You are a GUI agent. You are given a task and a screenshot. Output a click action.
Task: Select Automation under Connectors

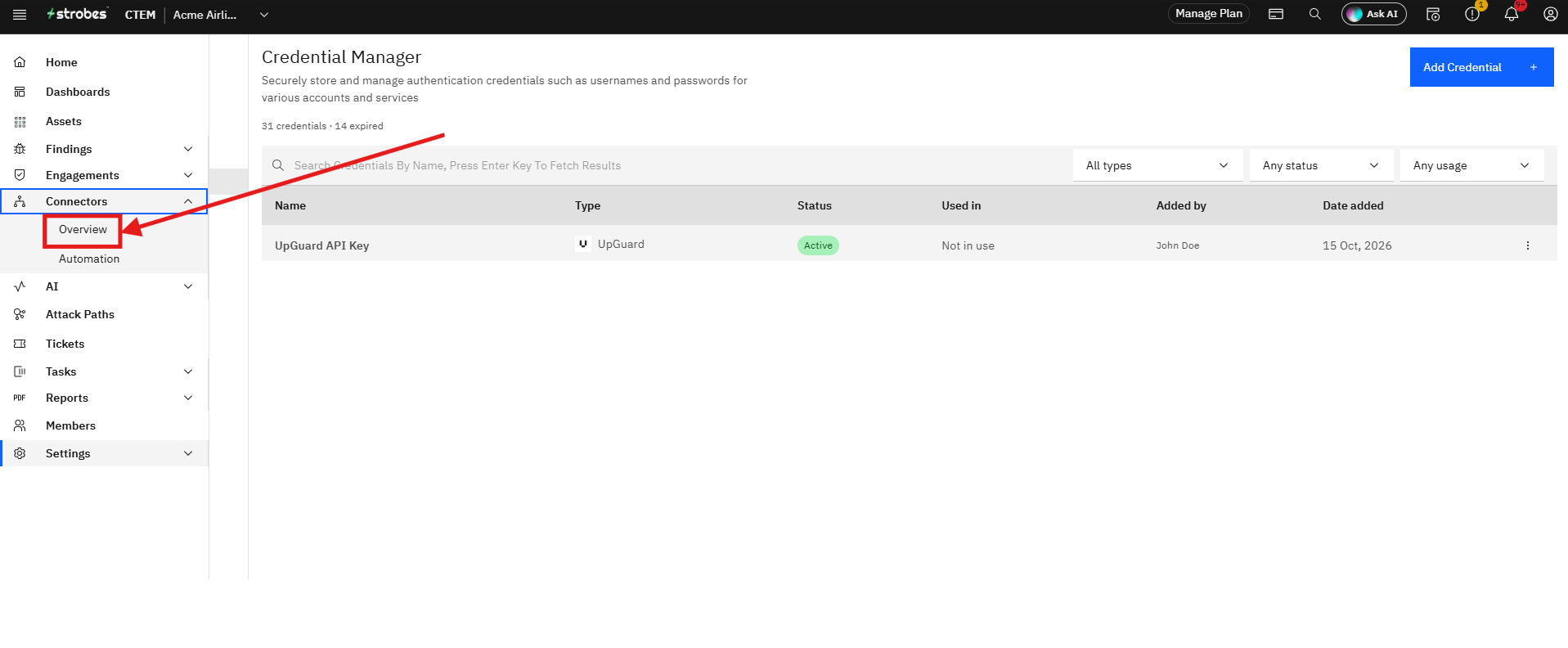89,259
